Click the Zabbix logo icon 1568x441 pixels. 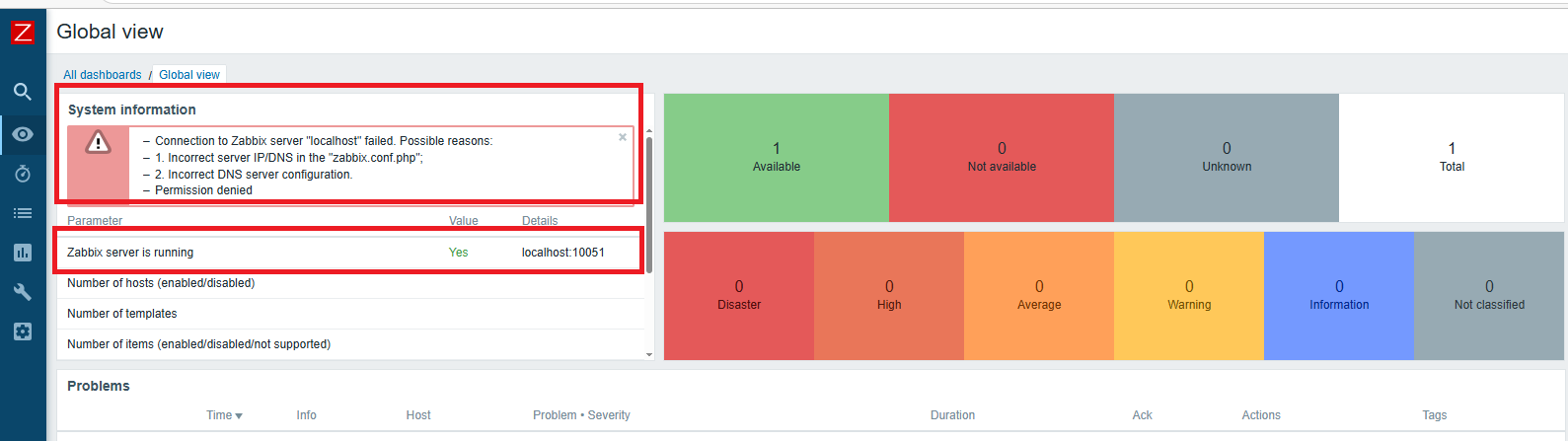coord(23,33)
